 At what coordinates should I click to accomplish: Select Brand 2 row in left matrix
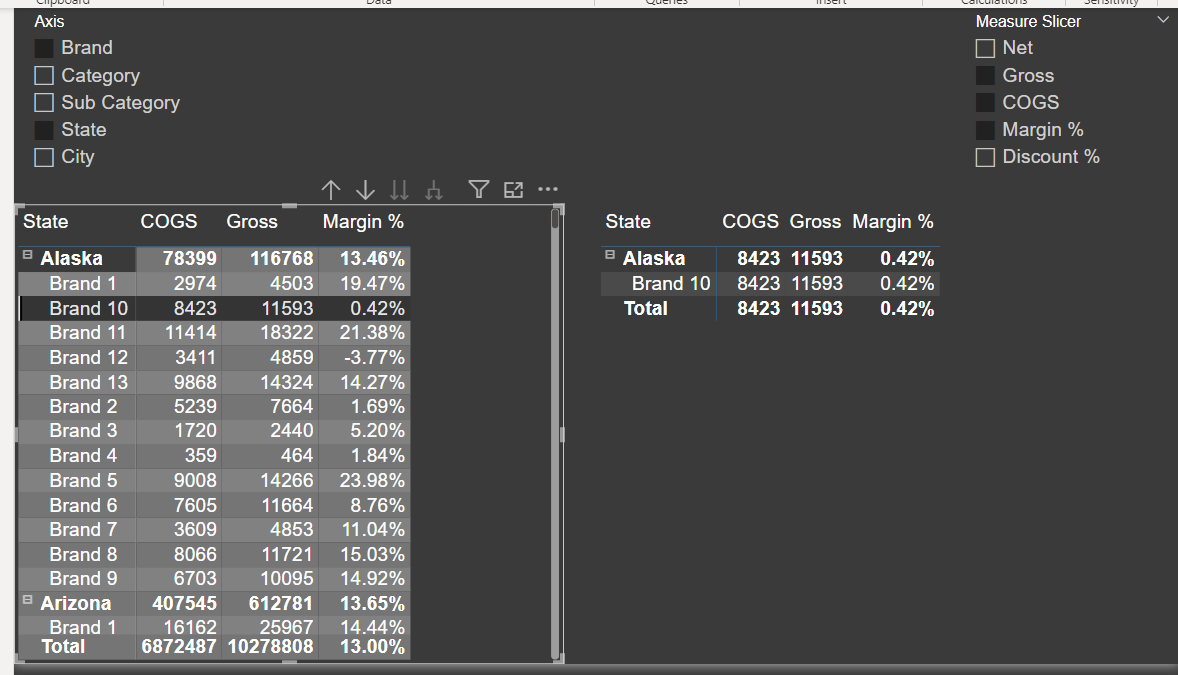click(x=214, y=406)
